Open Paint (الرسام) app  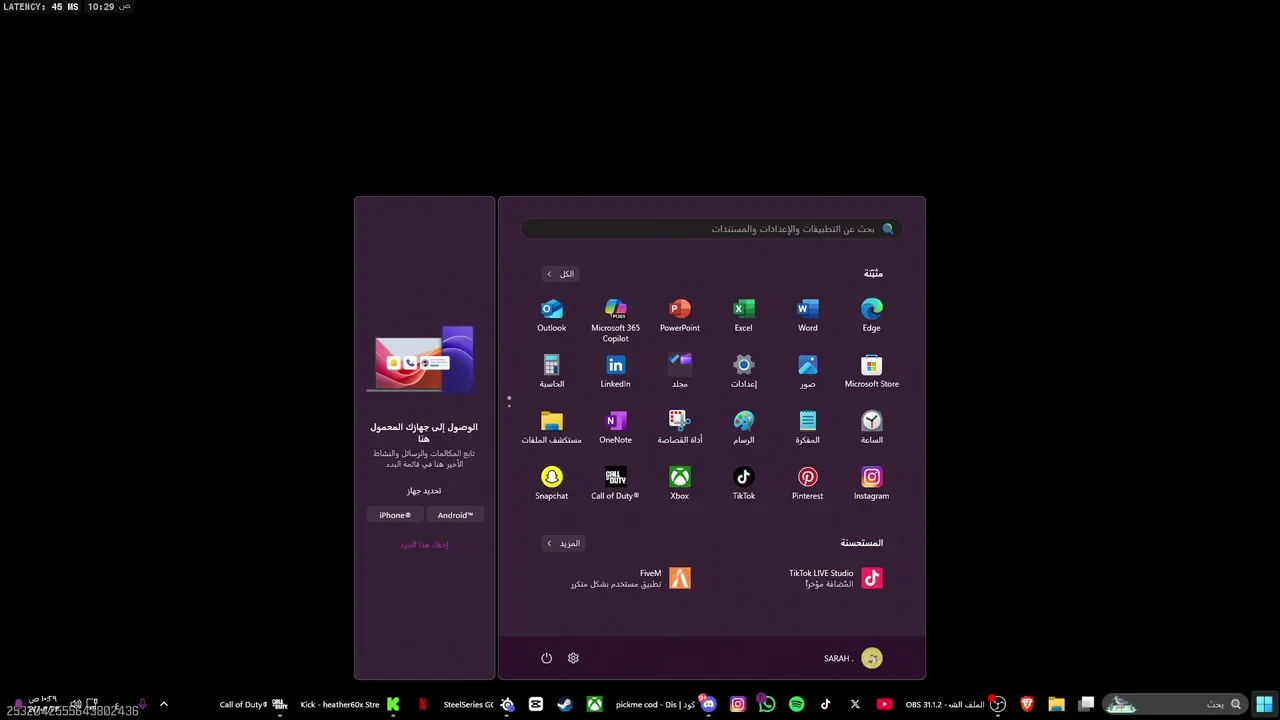point(744,427)
